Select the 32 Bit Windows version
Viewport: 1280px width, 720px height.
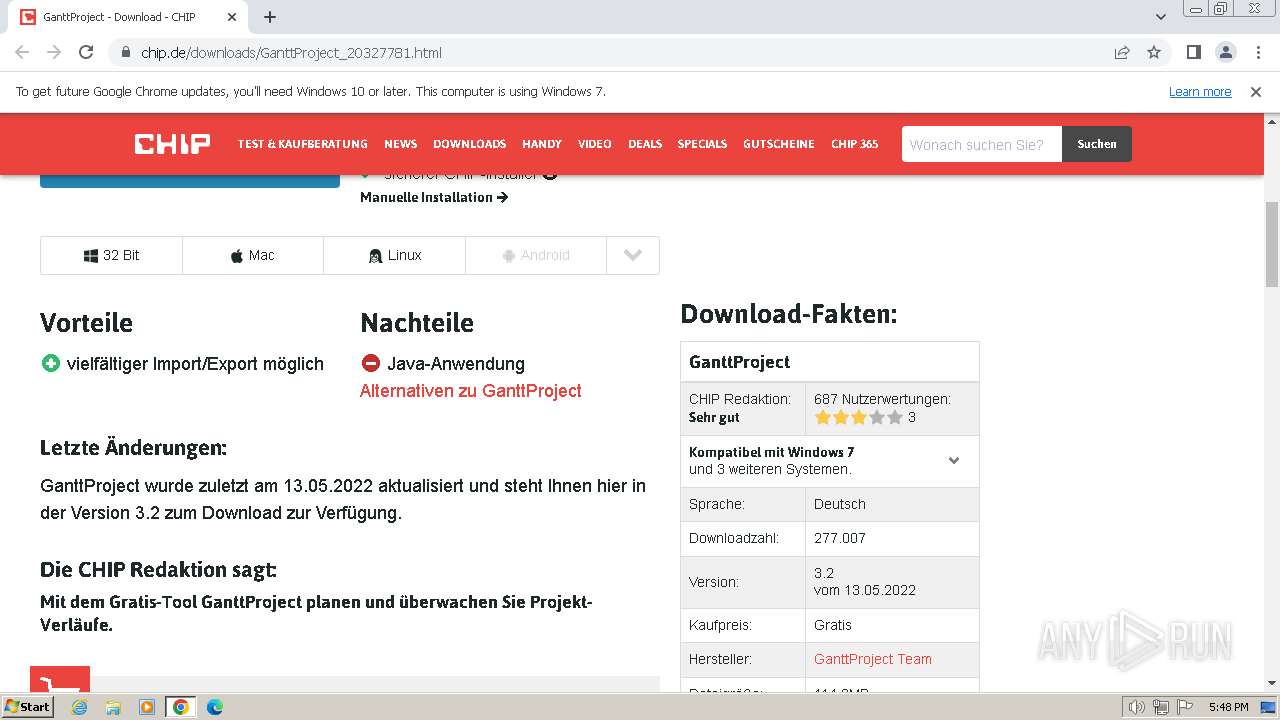111,255
